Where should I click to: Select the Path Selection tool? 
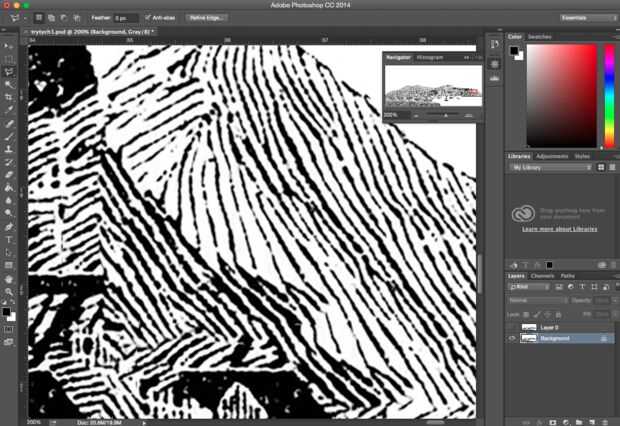8,252
